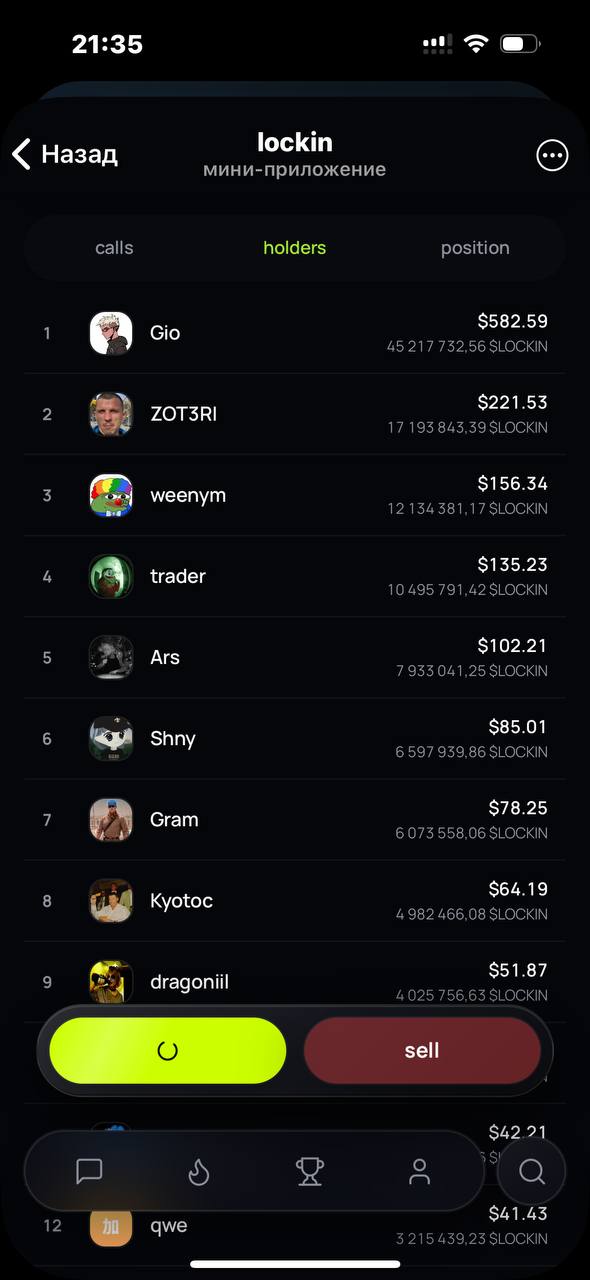
Task: Open the three-dots more options menu
Action: 552,155
